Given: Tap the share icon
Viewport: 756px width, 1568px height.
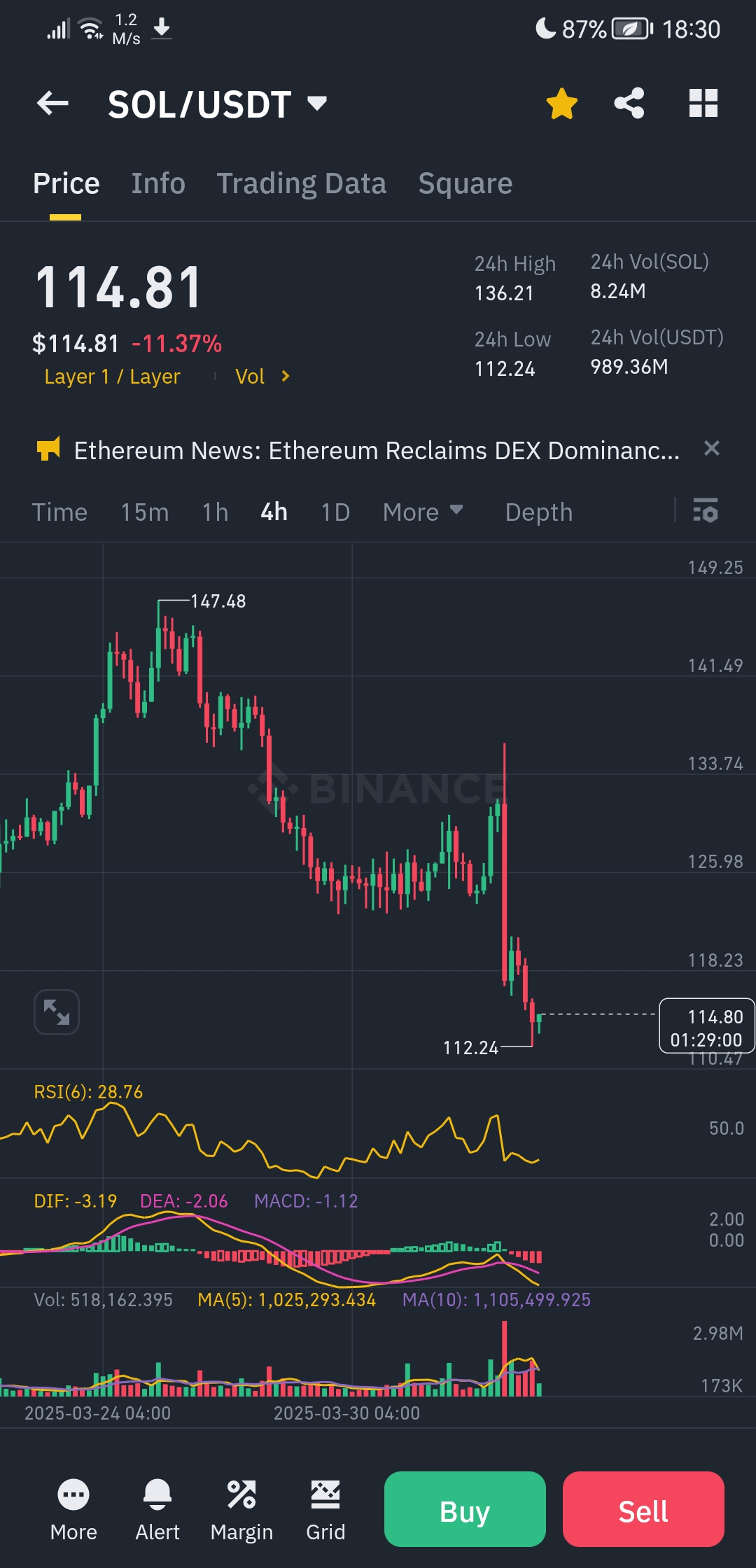Looking at the screenshot, I should 629,104.
